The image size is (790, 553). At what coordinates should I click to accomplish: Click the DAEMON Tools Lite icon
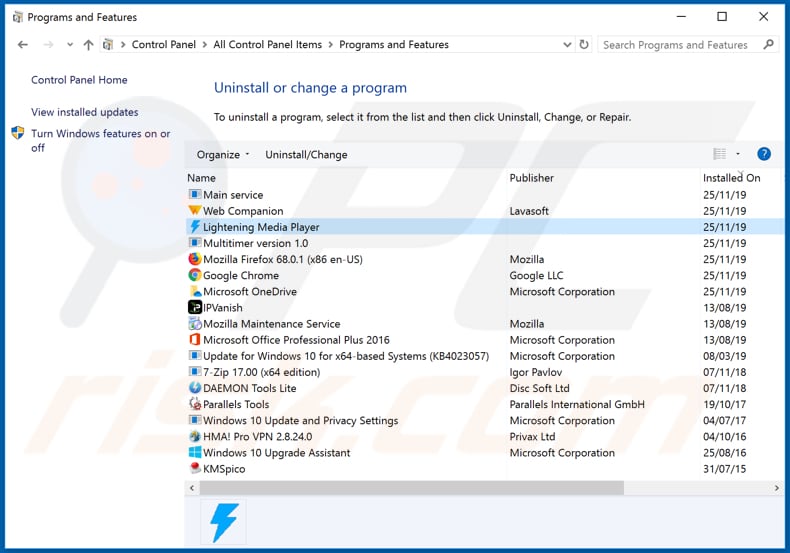(x=194, y=388)
